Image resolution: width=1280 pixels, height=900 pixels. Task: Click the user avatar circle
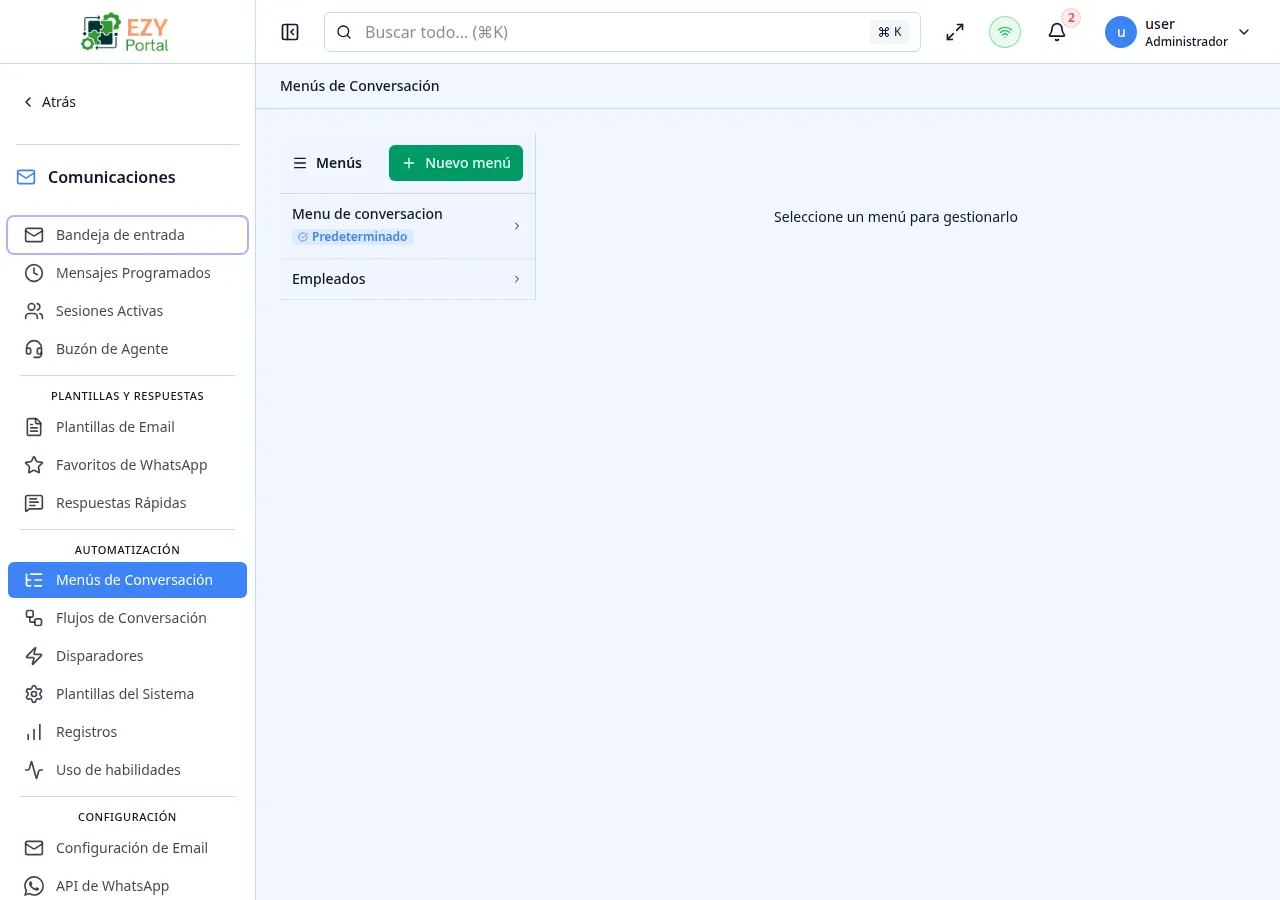[x=1121, y=32]
